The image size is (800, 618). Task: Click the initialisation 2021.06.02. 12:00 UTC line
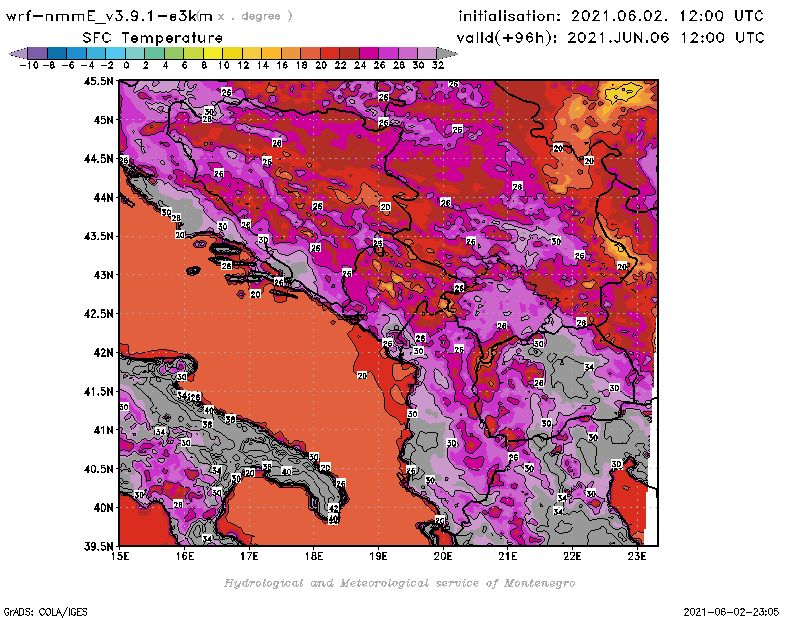(611, 16)
